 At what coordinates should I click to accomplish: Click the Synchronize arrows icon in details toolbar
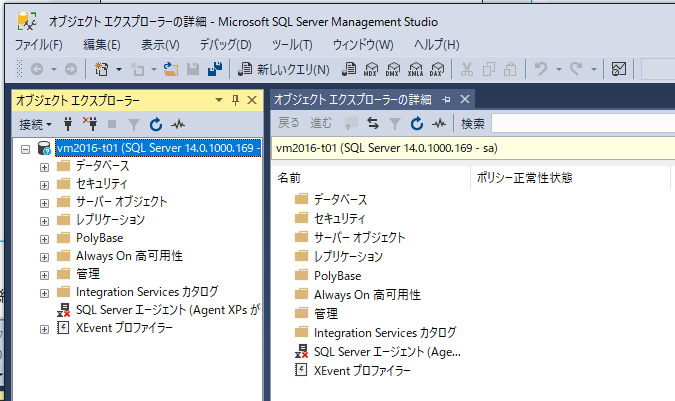373,124
